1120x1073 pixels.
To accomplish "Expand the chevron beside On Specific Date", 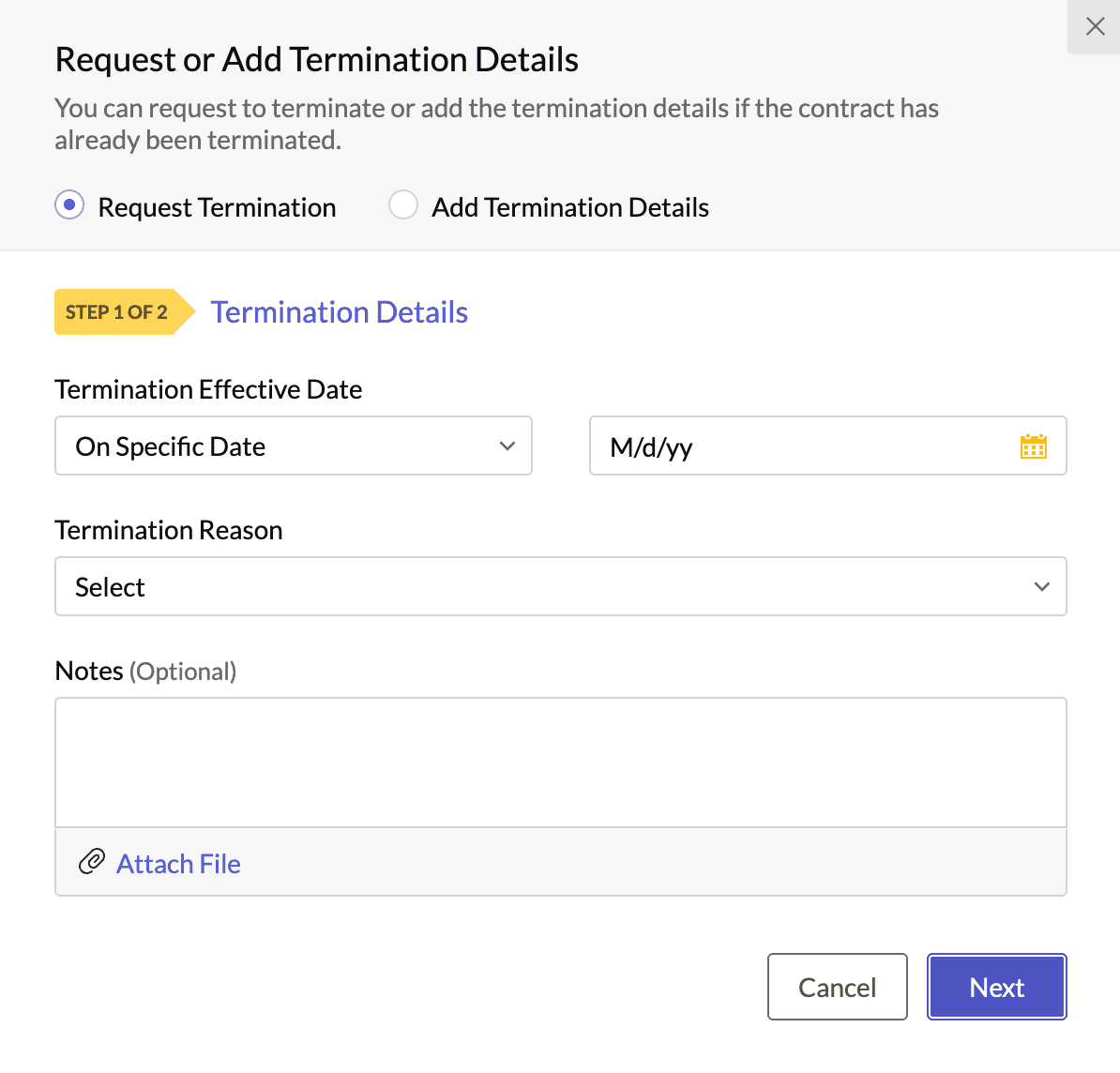I will pyautogui.click(x=507, y=446).
